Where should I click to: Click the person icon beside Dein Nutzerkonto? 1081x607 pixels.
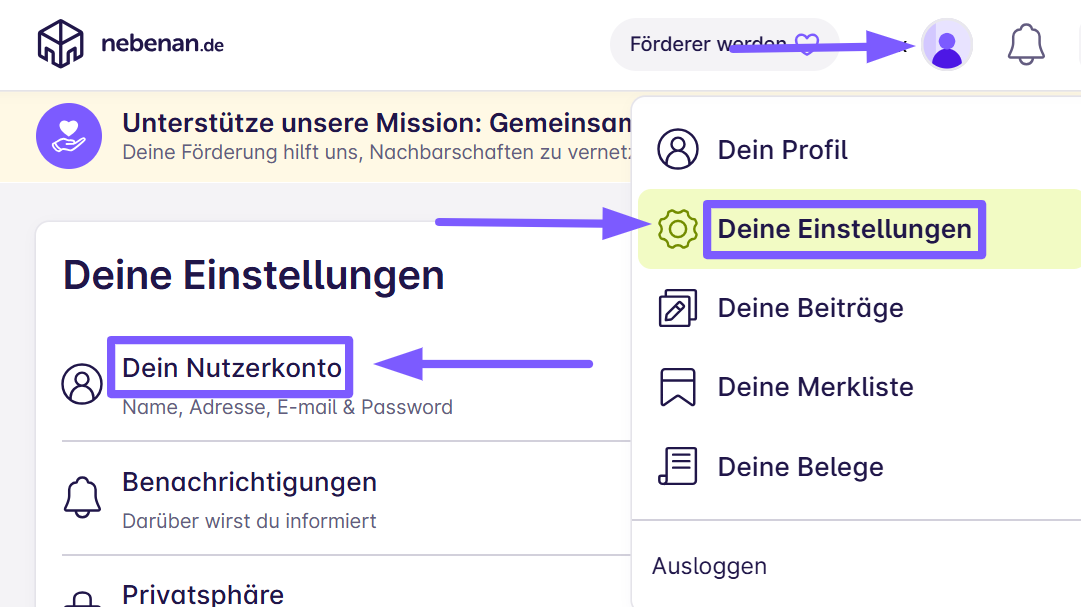point(82,384)
